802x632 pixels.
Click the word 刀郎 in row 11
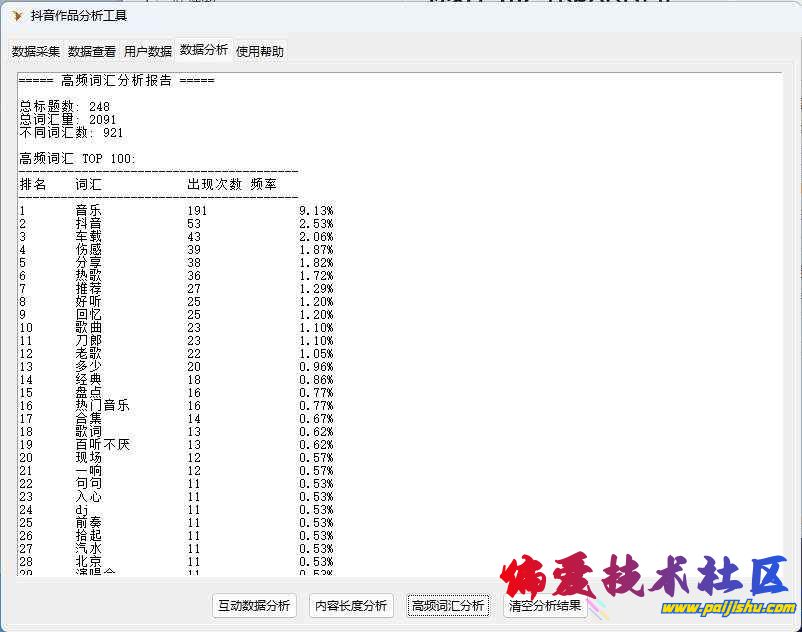click(x=88, y=341)
